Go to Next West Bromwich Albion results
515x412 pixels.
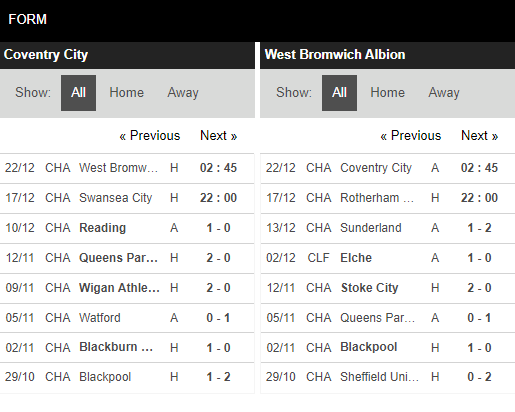[480, 136]
